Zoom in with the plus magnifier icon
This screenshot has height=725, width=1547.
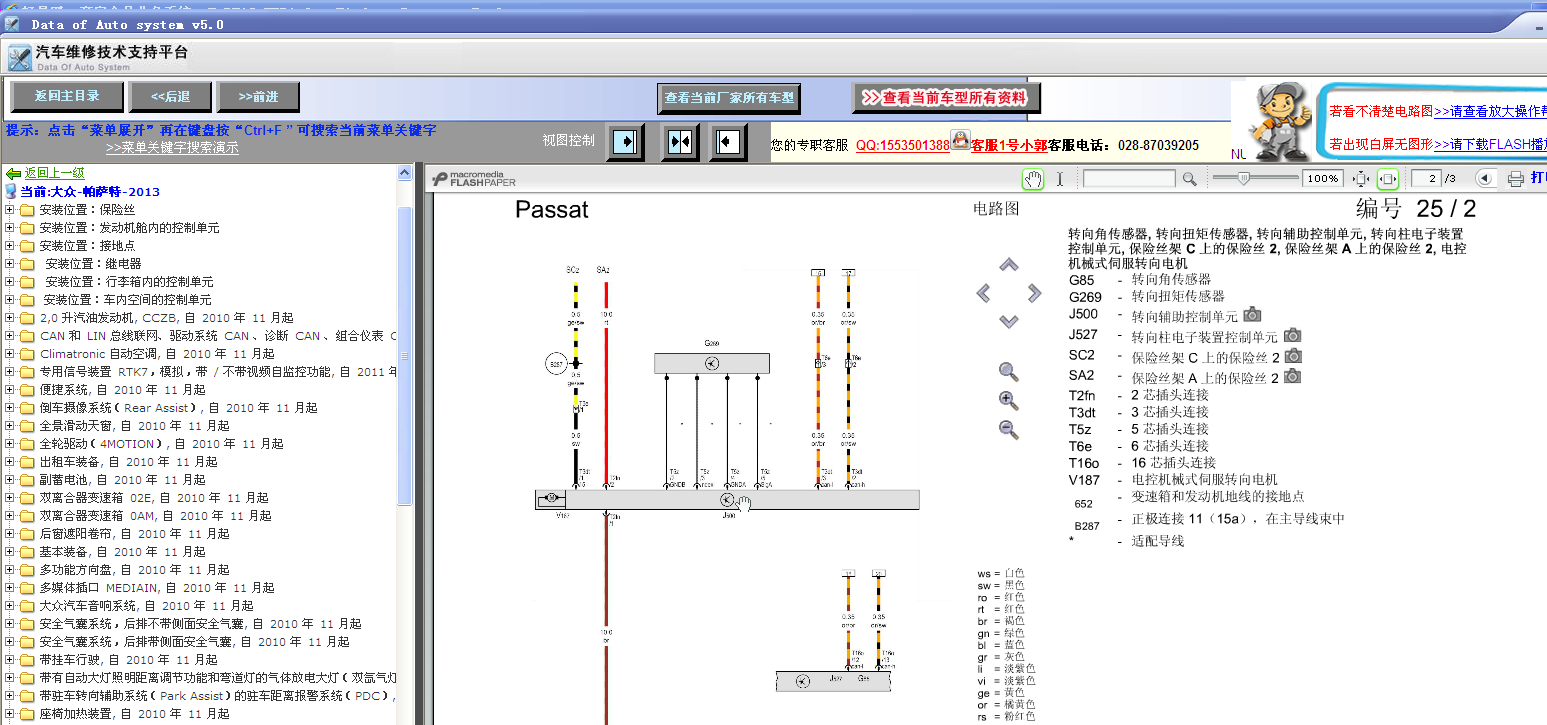[1009, 401]
